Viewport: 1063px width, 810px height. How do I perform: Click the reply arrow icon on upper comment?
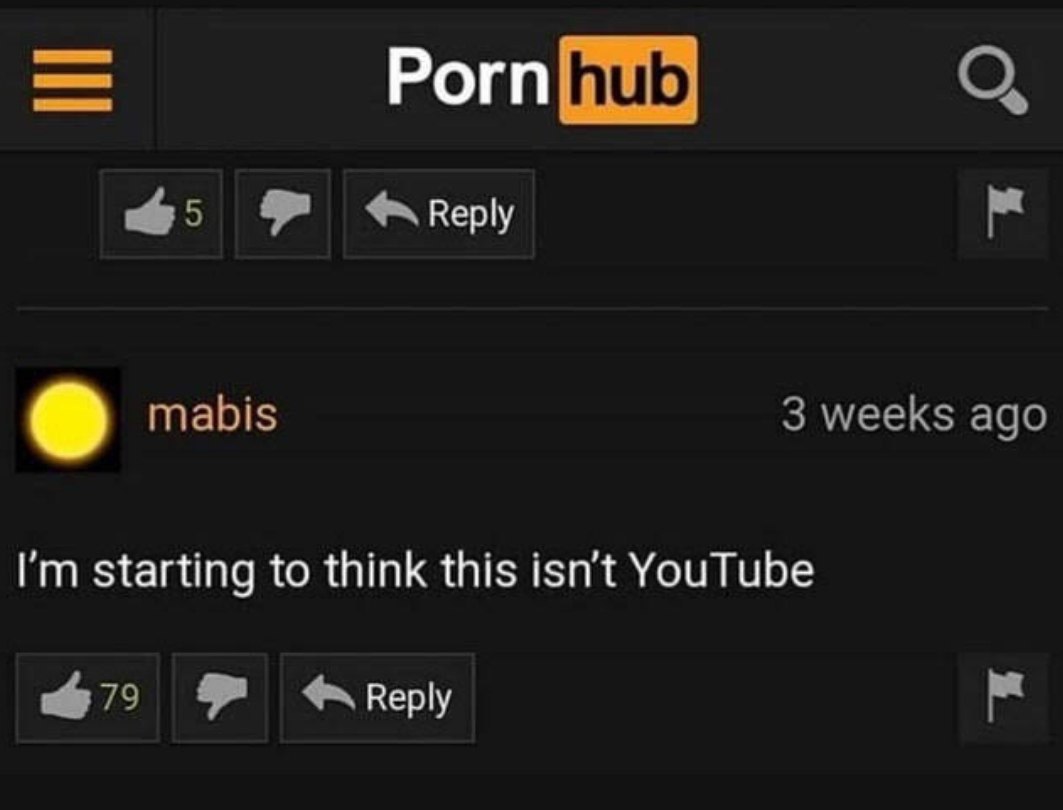392,209
